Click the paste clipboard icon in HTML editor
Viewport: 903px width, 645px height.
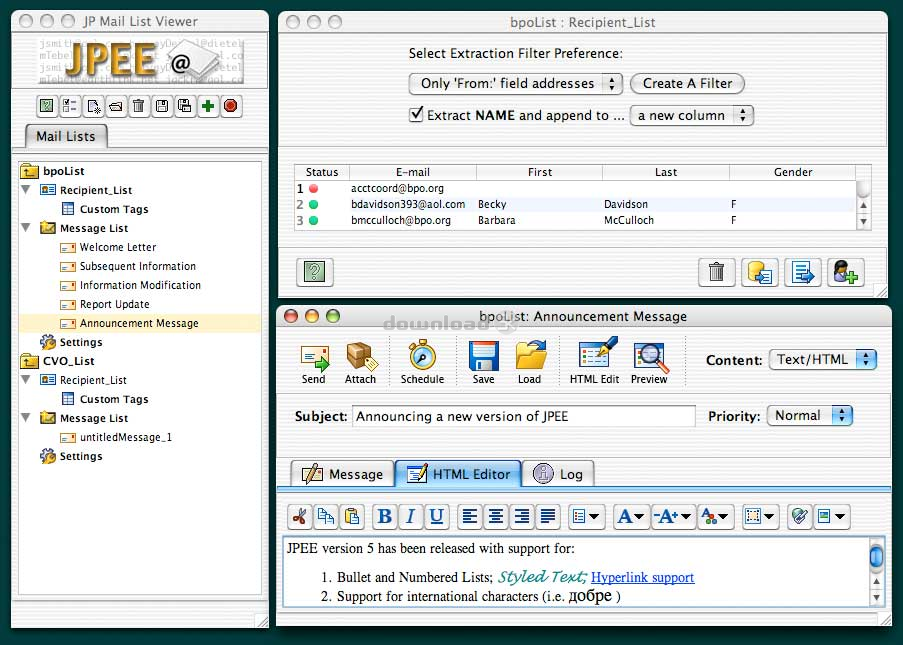[352, 517]
